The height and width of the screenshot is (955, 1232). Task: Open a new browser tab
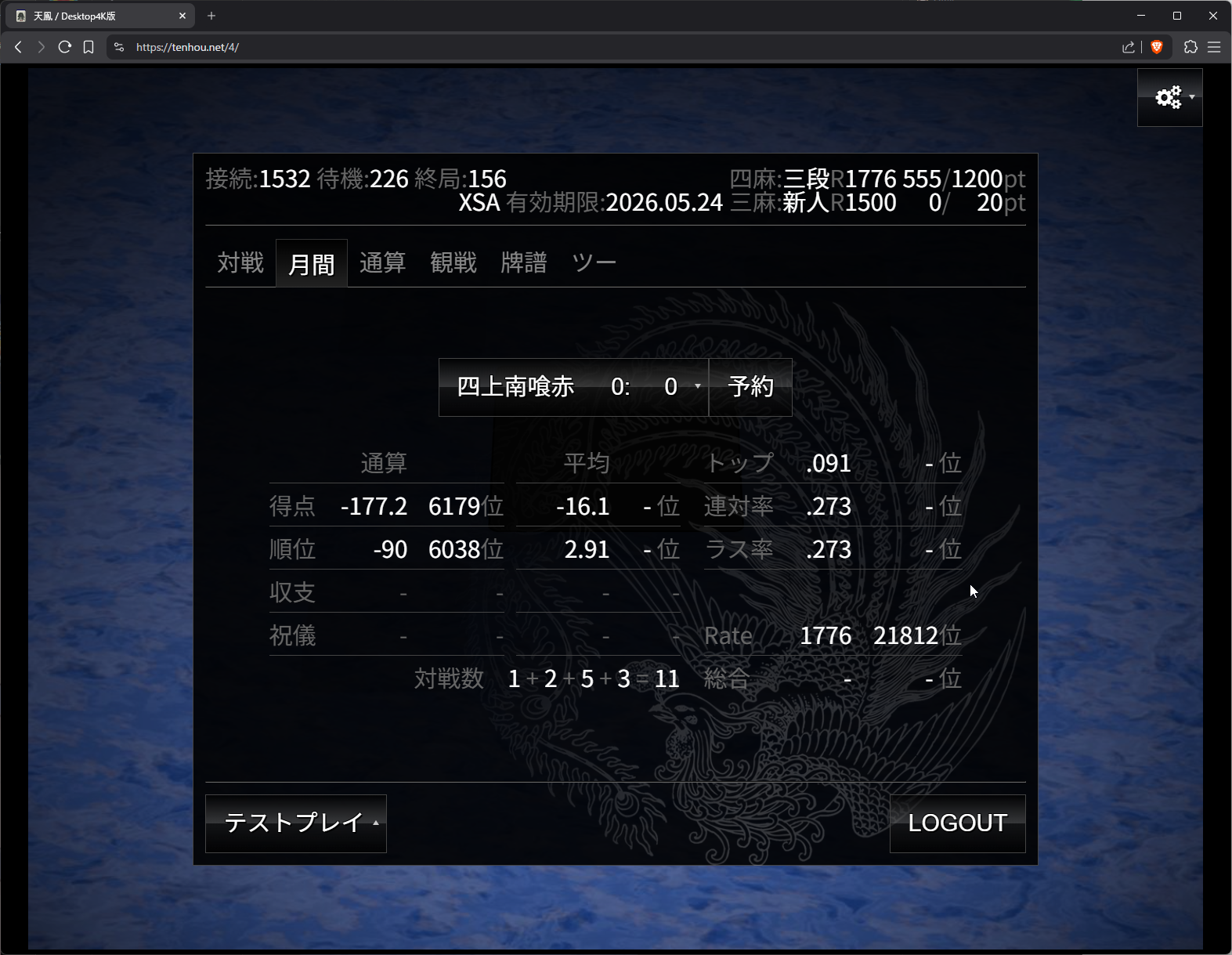coord(211,16)
